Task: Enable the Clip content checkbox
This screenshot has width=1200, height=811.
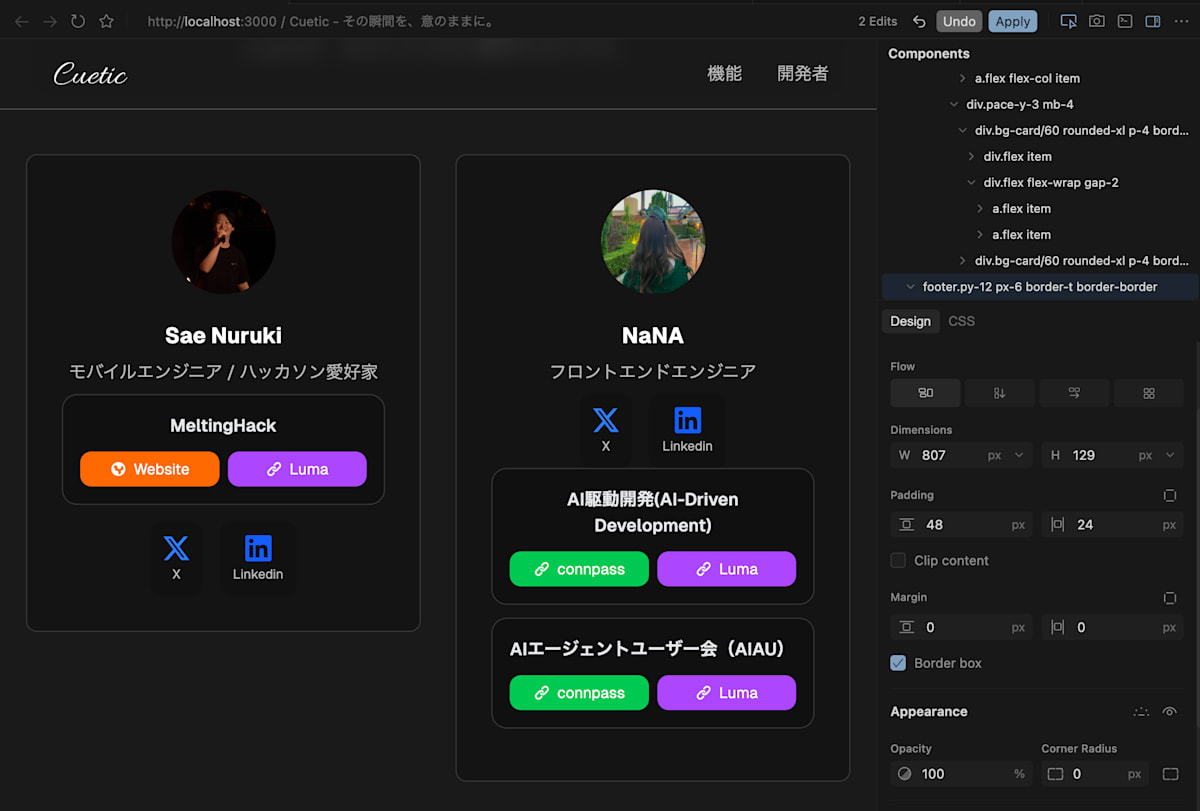Action: (898, 560)
